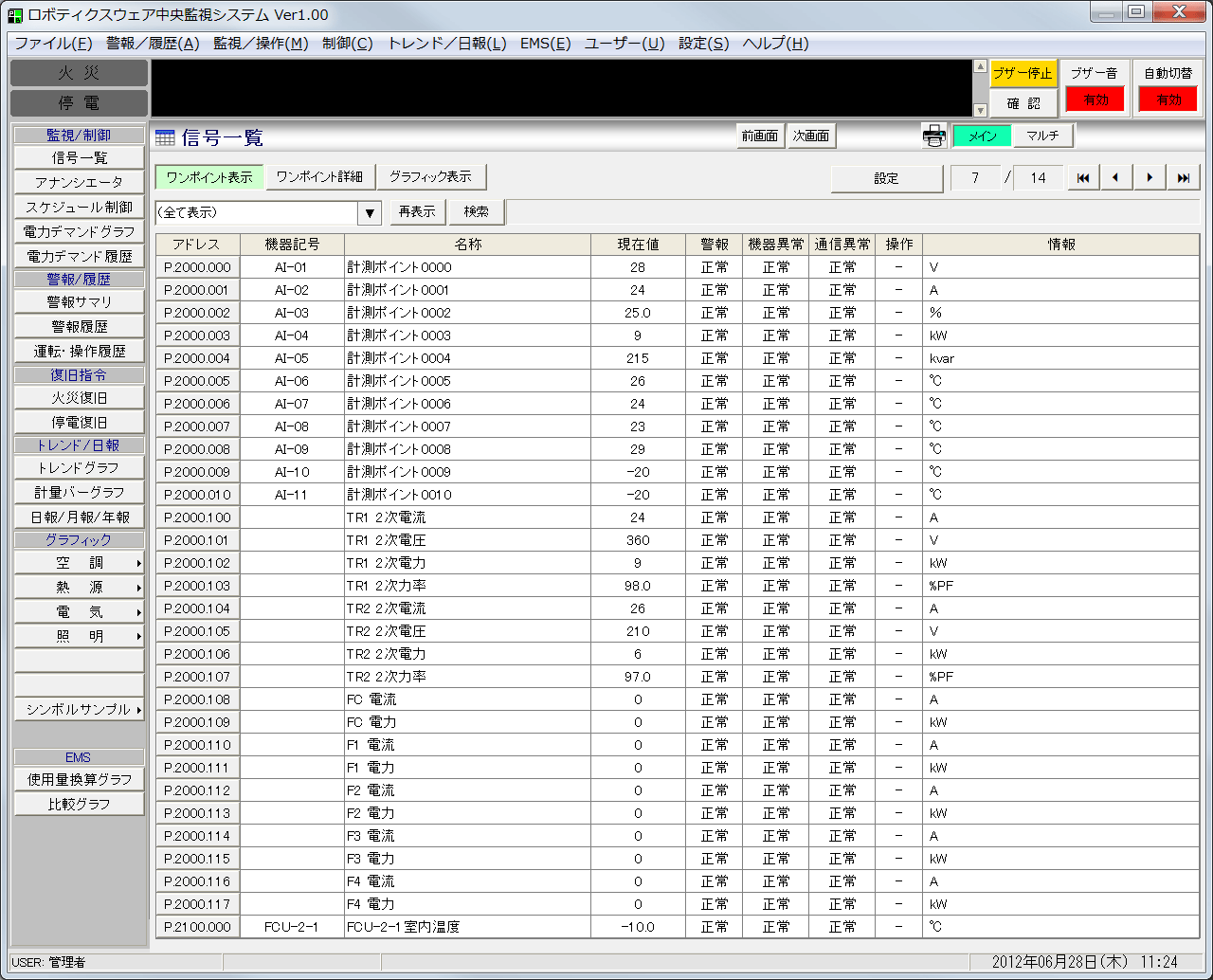Image resolution: width=1213 pixels, height=980 pixels.
Task: Open 運転・操作履歴 in sidebar
Action: tap(80, 352)
